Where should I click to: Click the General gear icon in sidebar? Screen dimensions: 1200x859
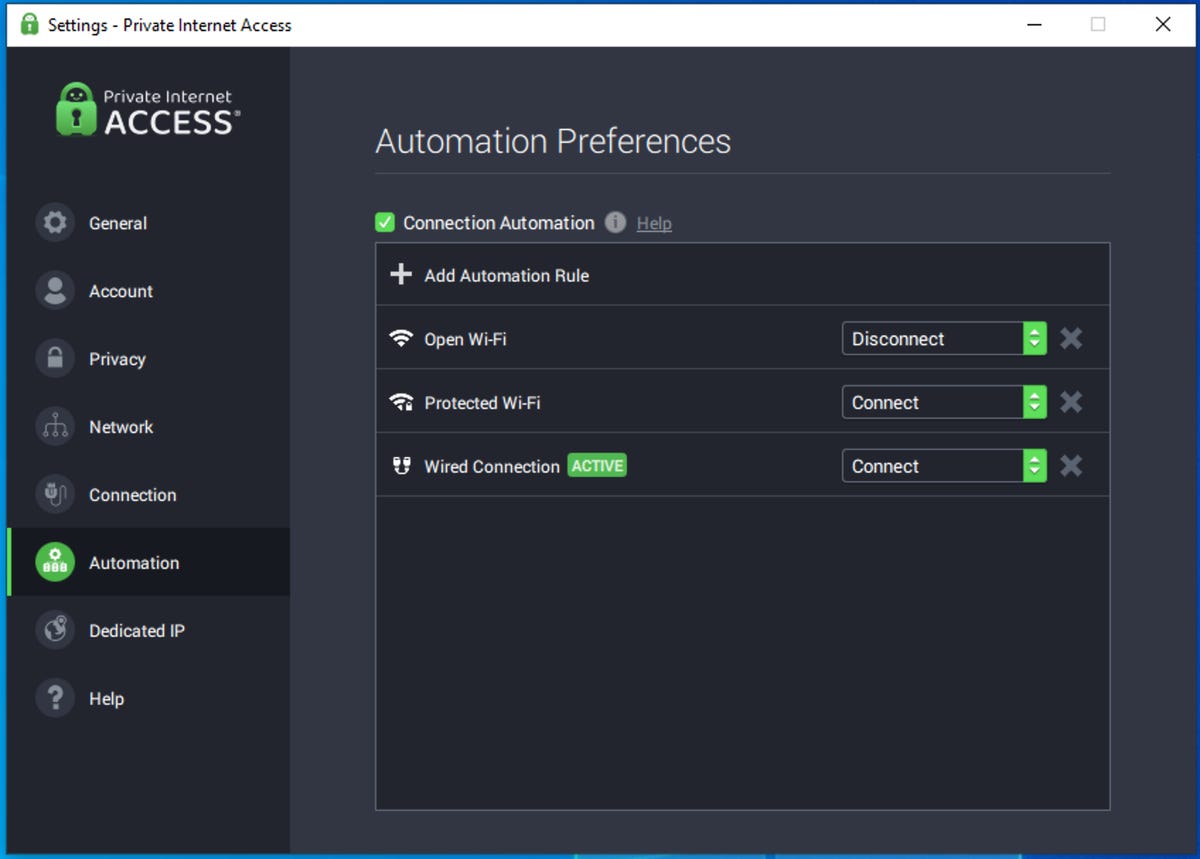click(x=55, y=223)
